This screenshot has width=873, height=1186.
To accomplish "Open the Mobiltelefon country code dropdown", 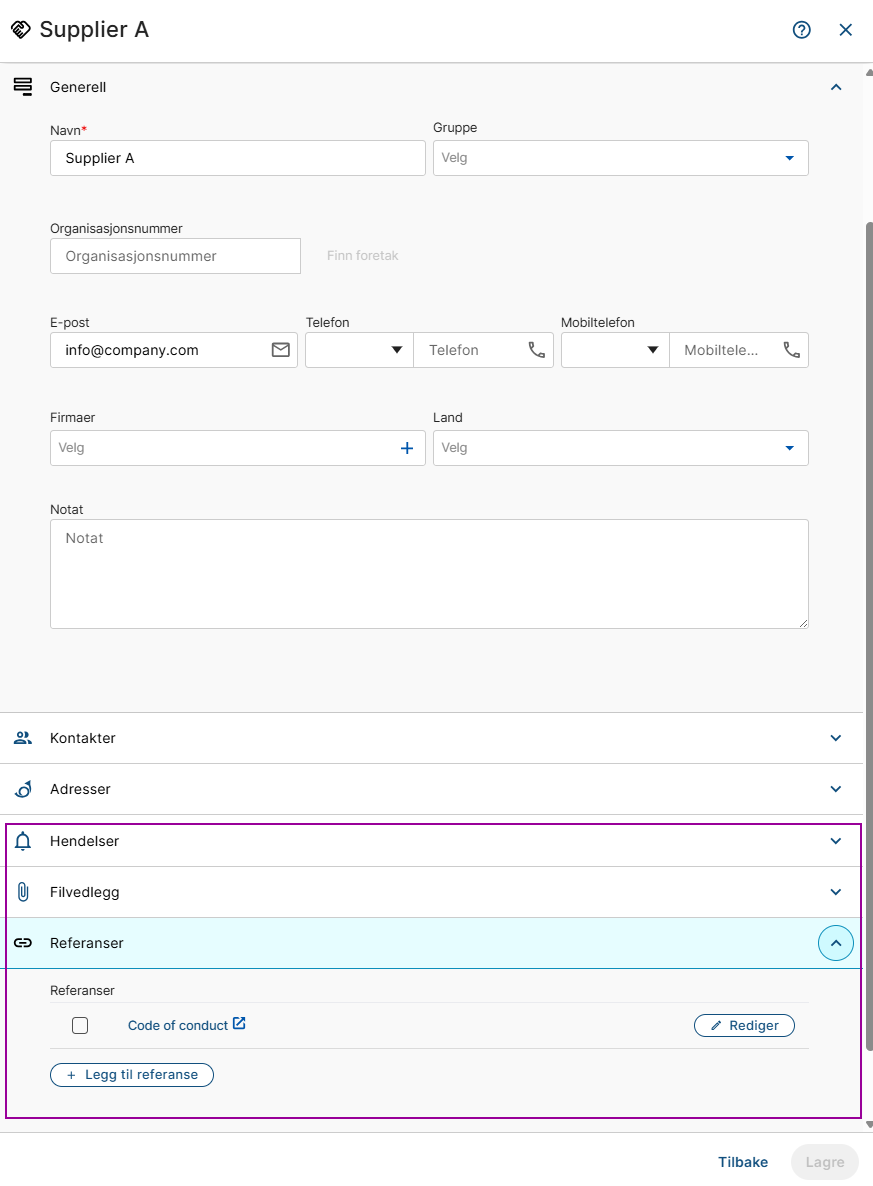I will click(x=615, y=349).
